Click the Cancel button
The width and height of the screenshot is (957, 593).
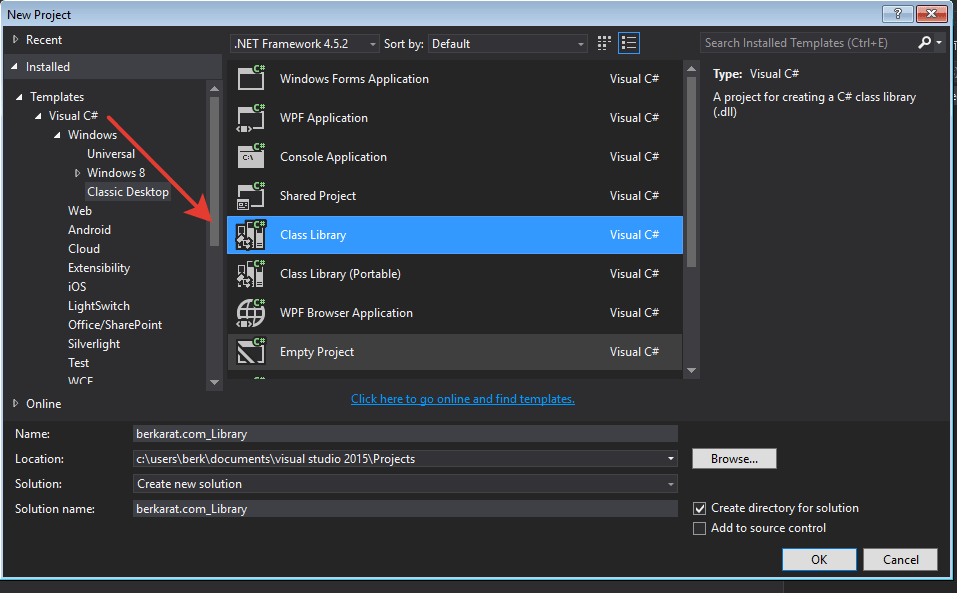[x=900, y=559]
